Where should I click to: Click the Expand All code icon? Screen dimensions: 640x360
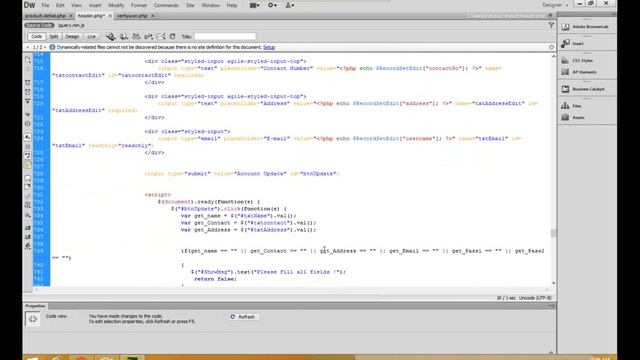(28, 101)
